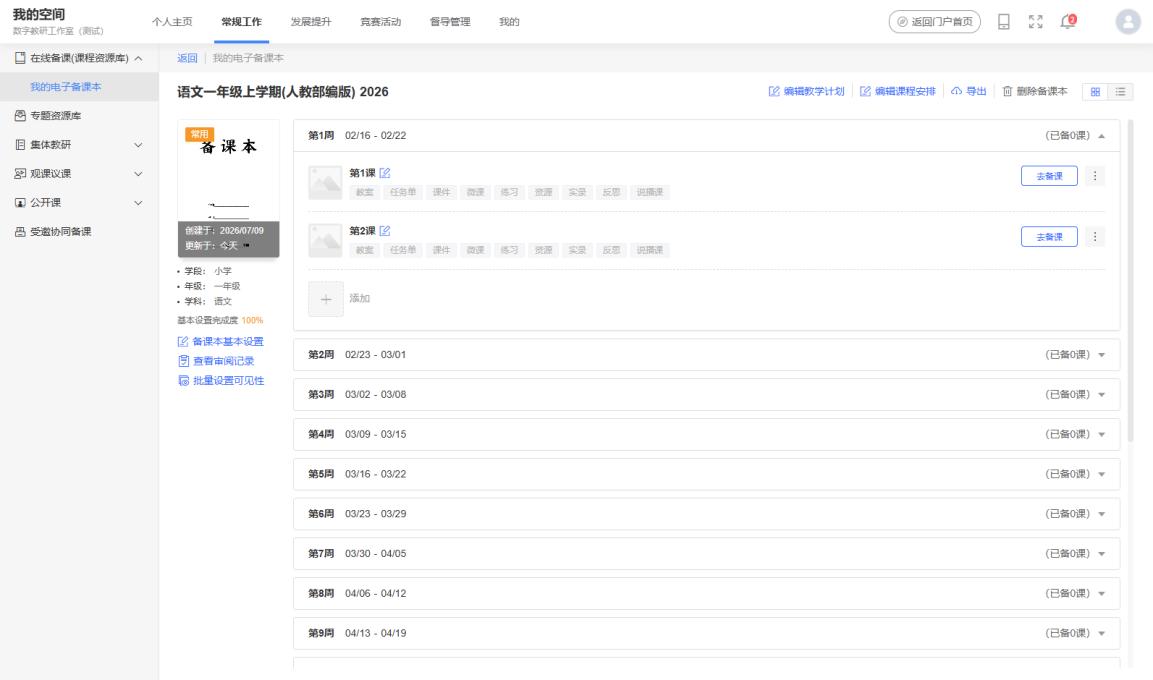The width and height of the screenshot is (1153, 680).
Task: Click the edit icon next to 第2课
Action: click(385, 231)
